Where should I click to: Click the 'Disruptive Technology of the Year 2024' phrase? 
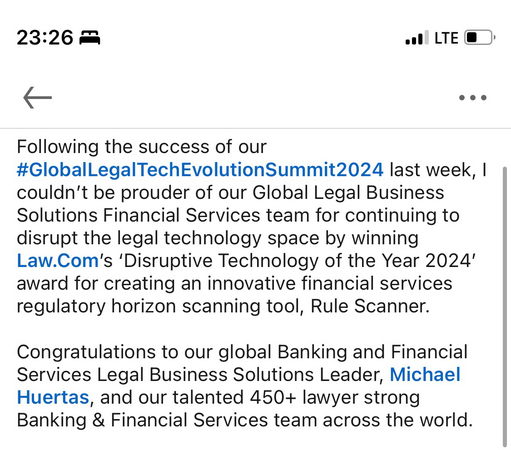tap(299, 261)
